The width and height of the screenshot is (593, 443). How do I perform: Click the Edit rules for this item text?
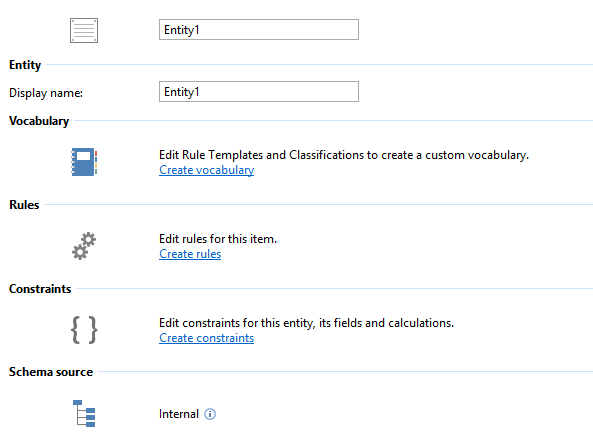(218, 239)
